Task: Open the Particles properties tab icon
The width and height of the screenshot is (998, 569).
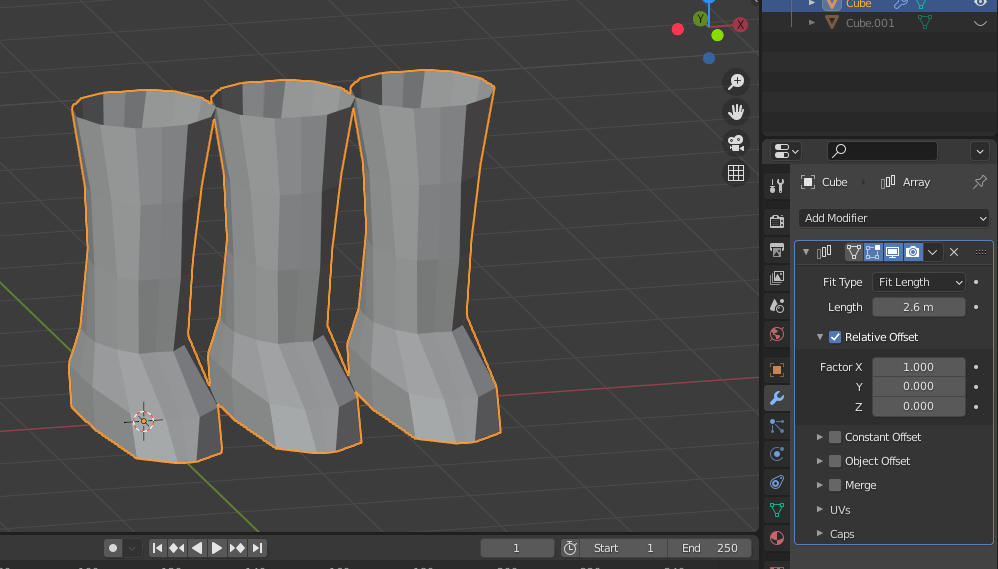Action: coord(777,426)
